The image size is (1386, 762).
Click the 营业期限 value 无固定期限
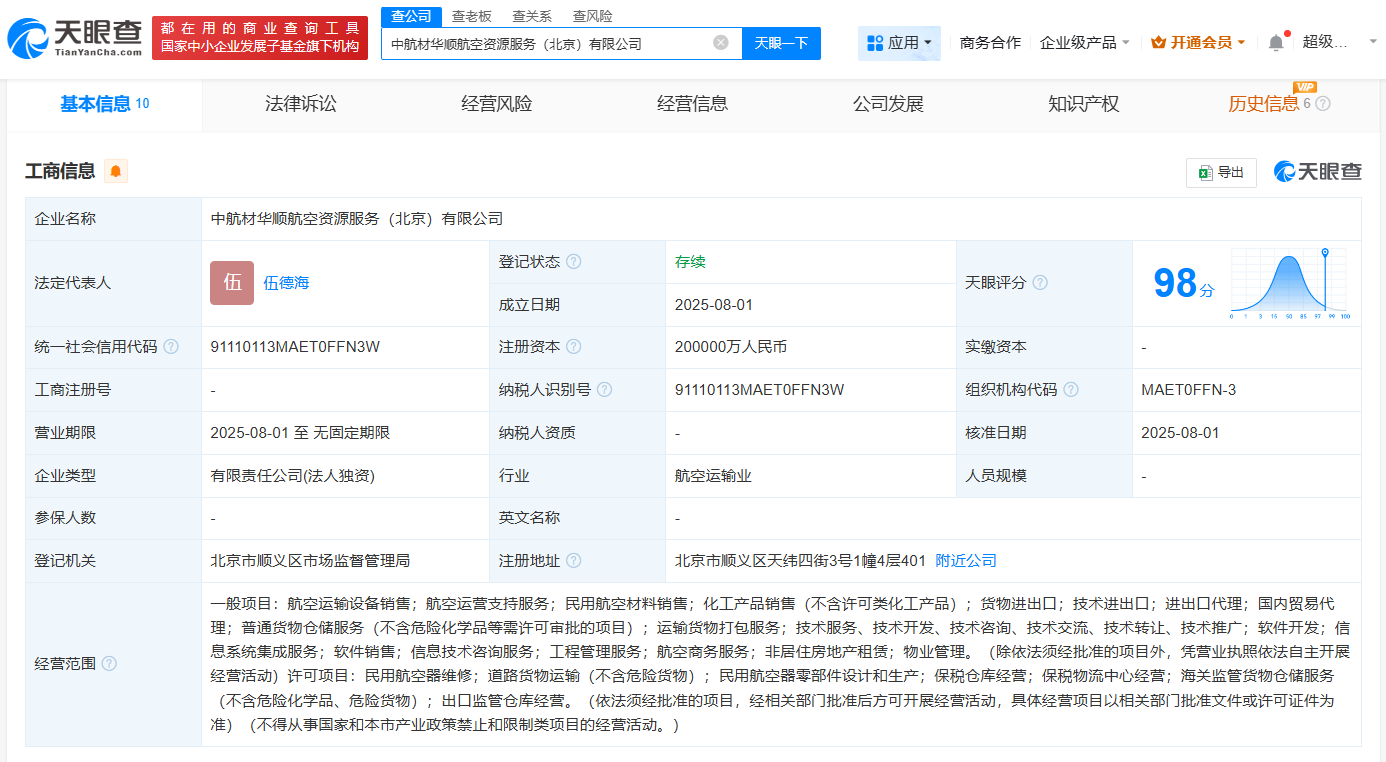[x=351, y=433]
